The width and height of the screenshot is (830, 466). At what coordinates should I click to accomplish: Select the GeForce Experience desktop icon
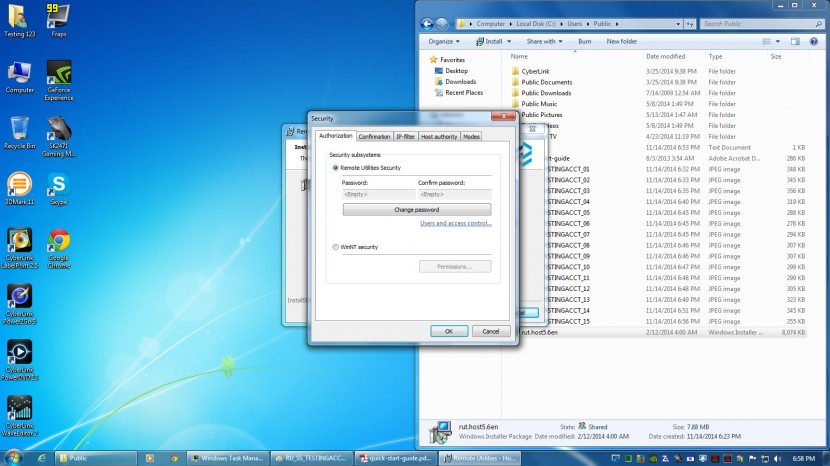(59, 80)
